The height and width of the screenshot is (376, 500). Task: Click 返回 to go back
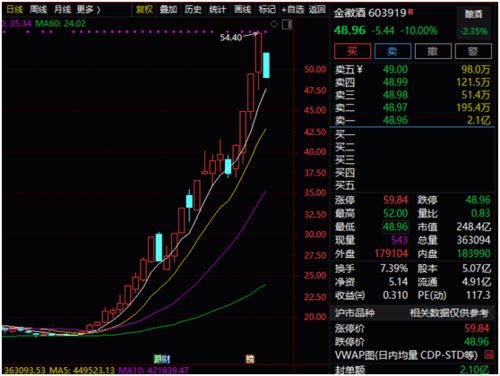pos(317,9)
